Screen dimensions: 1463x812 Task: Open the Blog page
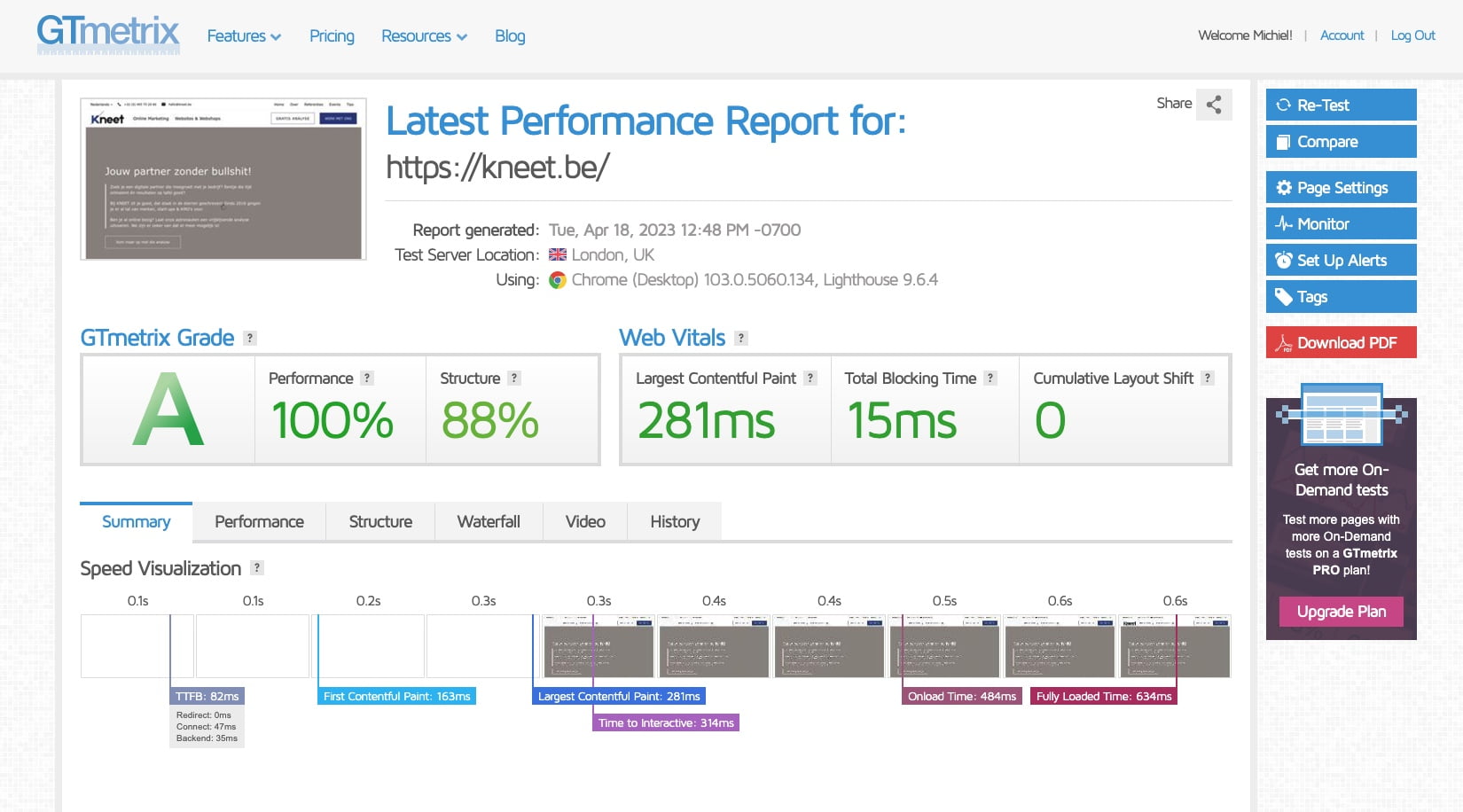[x=510, y=36]
